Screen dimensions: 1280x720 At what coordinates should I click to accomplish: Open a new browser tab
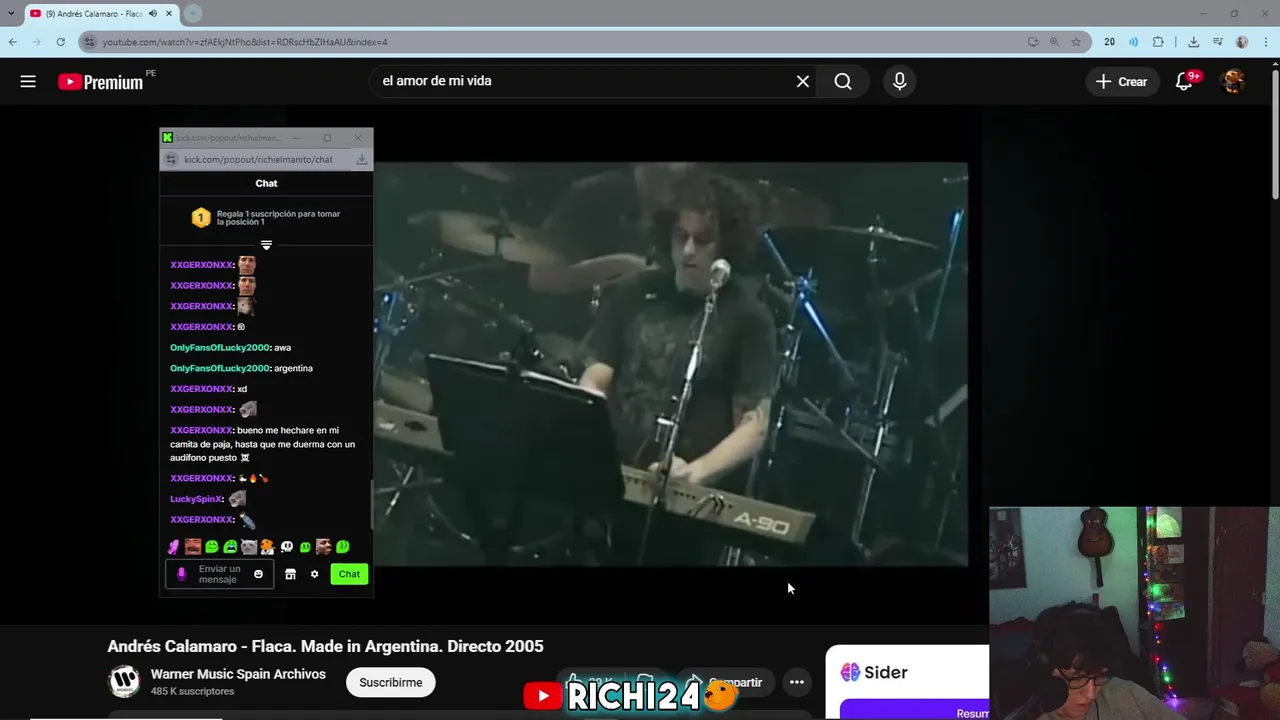pos(193,14)
